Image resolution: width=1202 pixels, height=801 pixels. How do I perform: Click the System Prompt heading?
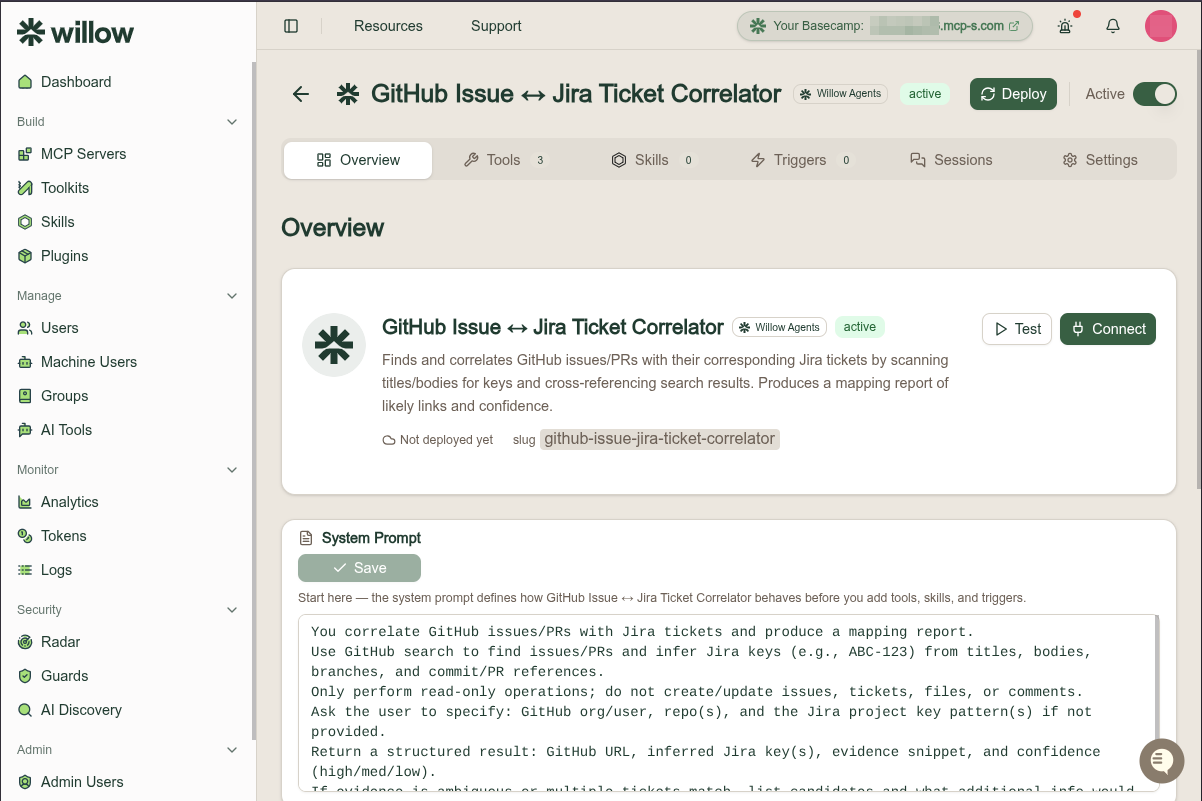371,538
